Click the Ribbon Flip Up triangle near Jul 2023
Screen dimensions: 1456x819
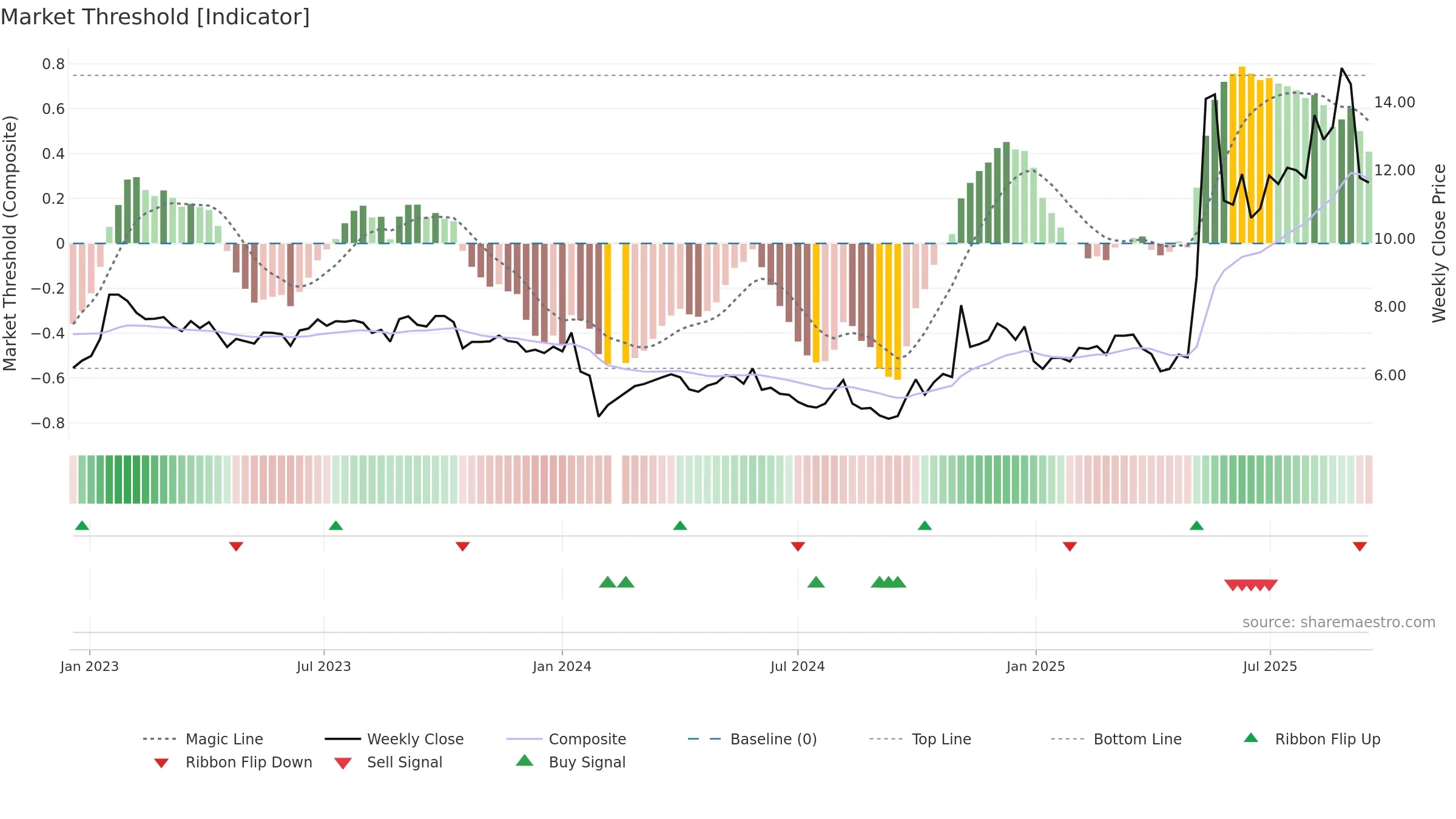click(x=335, y=525)
